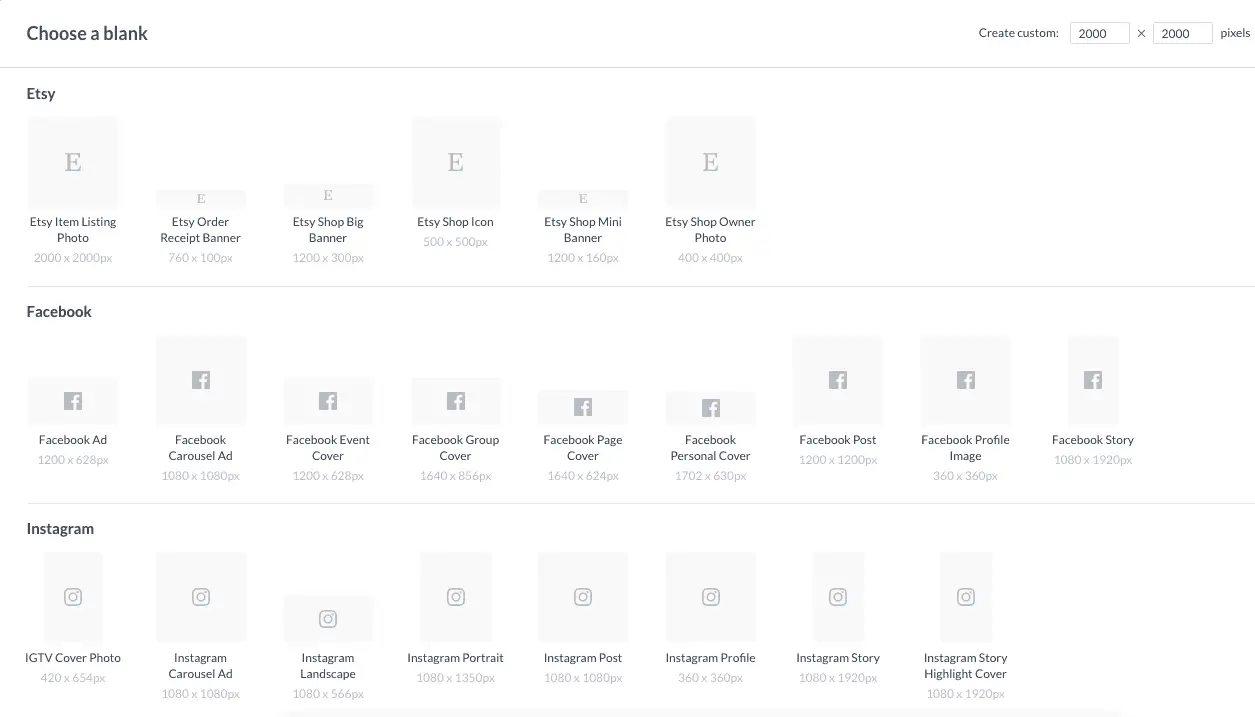This screenshot has width=1255, height=717.
Task: Click the Facebook Group Cover label
Action: pos(456,448)
